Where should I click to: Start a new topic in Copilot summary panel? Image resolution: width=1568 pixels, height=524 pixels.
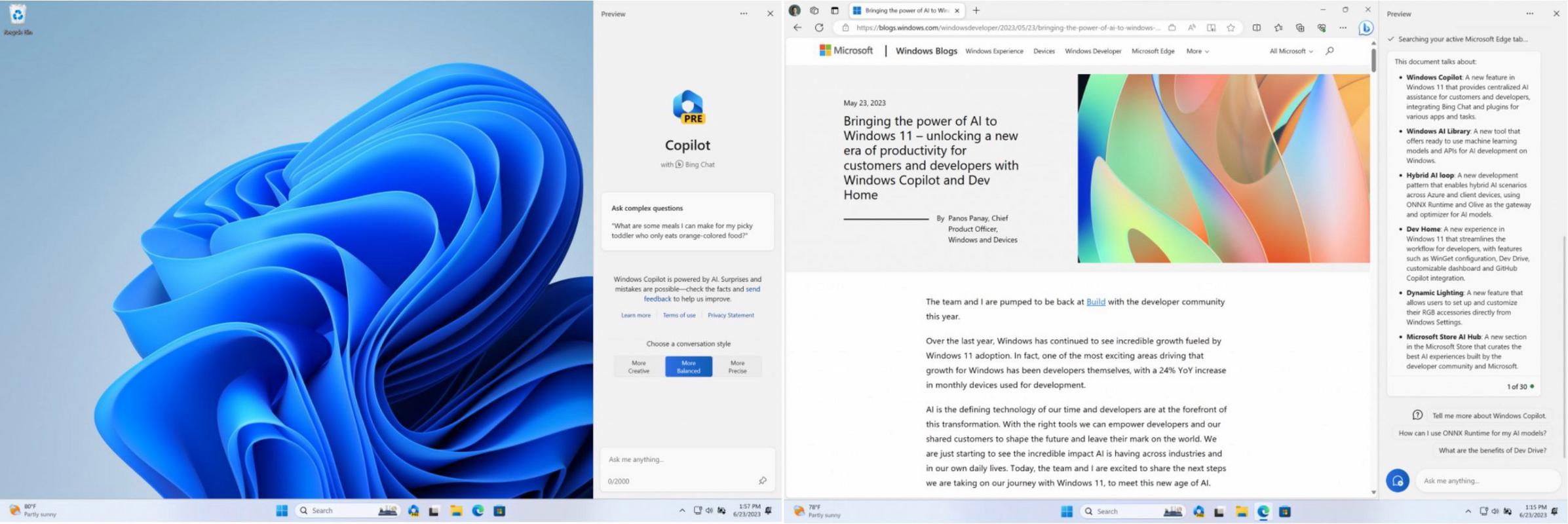click(x=1397, y=481)
